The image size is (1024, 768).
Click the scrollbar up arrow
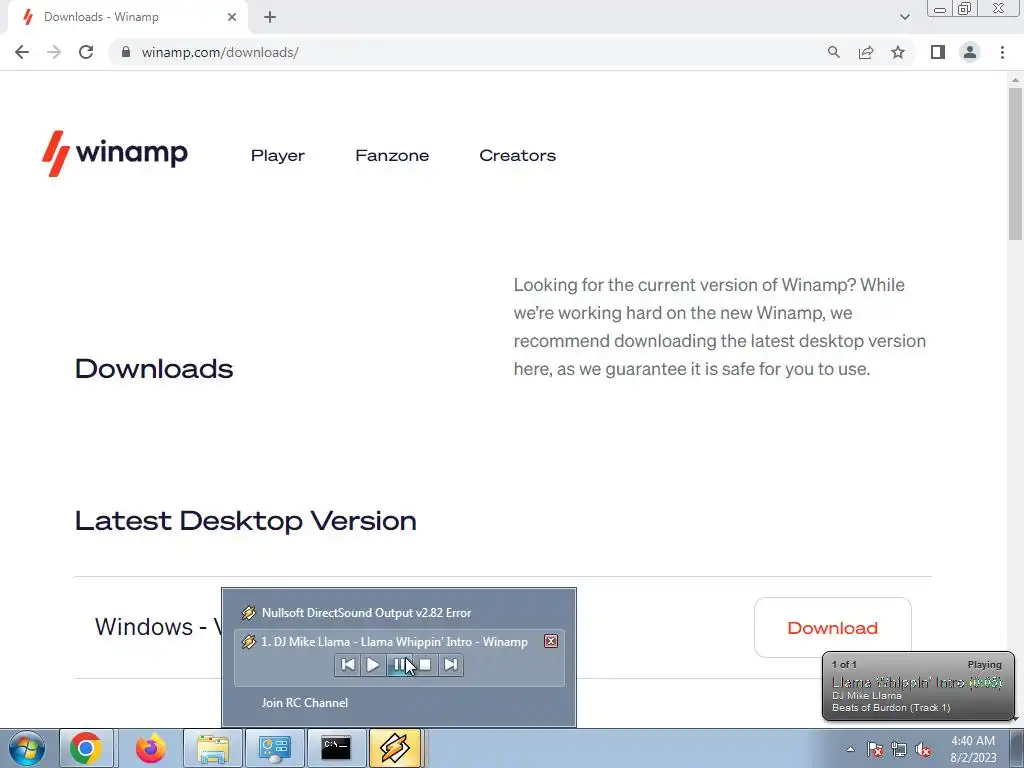click(x=1015, y=80)
